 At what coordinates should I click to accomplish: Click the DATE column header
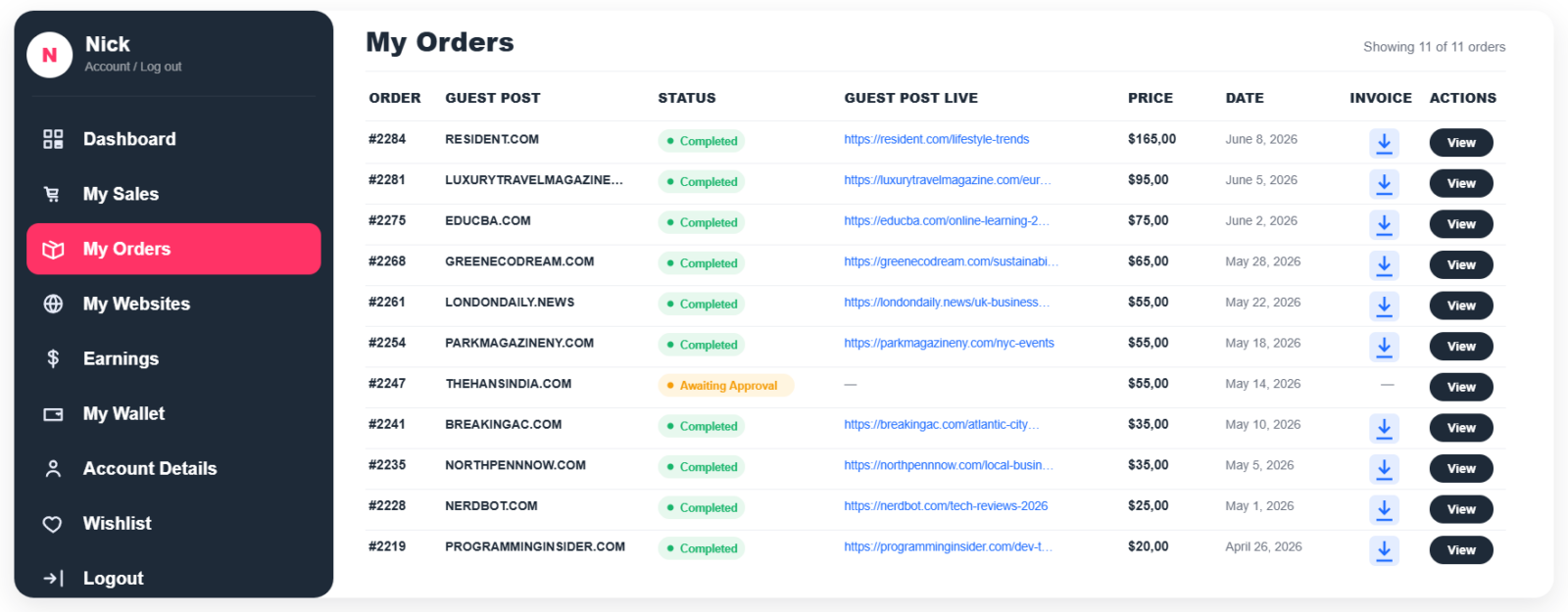1245,98
